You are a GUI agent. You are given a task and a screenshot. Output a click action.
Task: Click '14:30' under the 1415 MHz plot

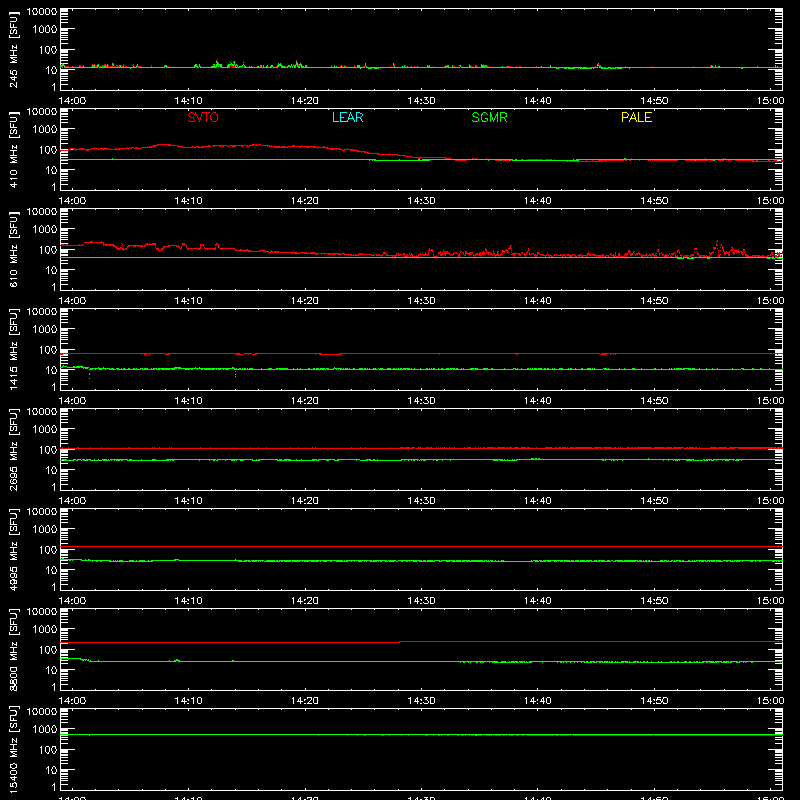421,401
